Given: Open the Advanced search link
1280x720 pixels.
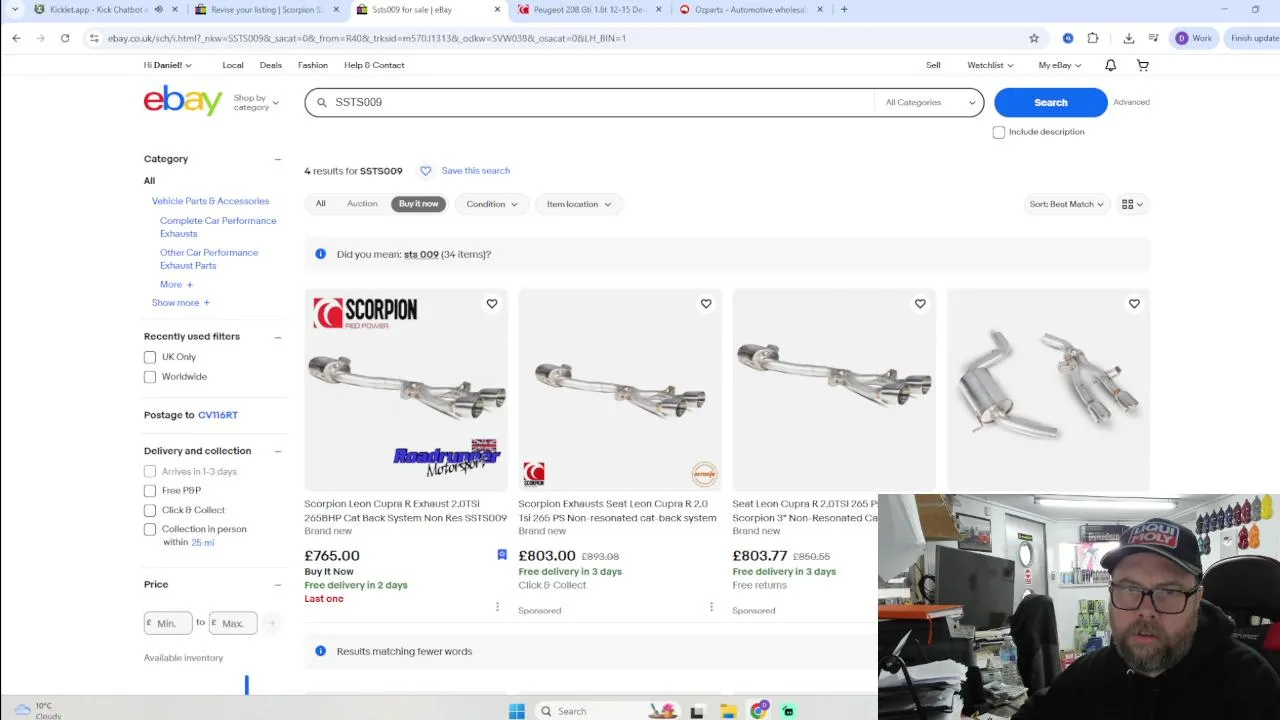Looking at the screenshot, I should [x=1131, y=102].
